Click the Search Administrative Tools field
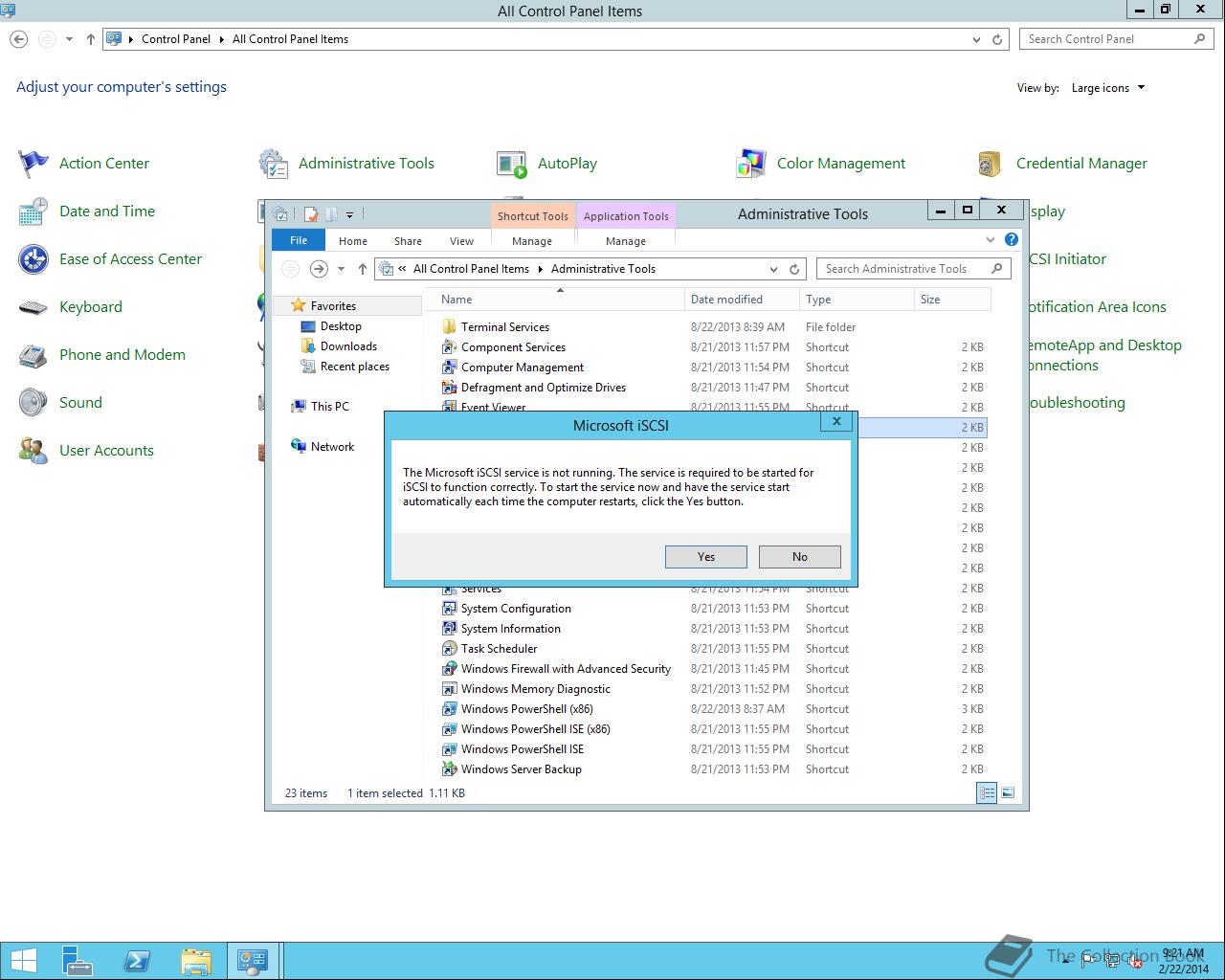This screenshot has height=980, width=1225. pyautogui.click(x=913, y=269)
